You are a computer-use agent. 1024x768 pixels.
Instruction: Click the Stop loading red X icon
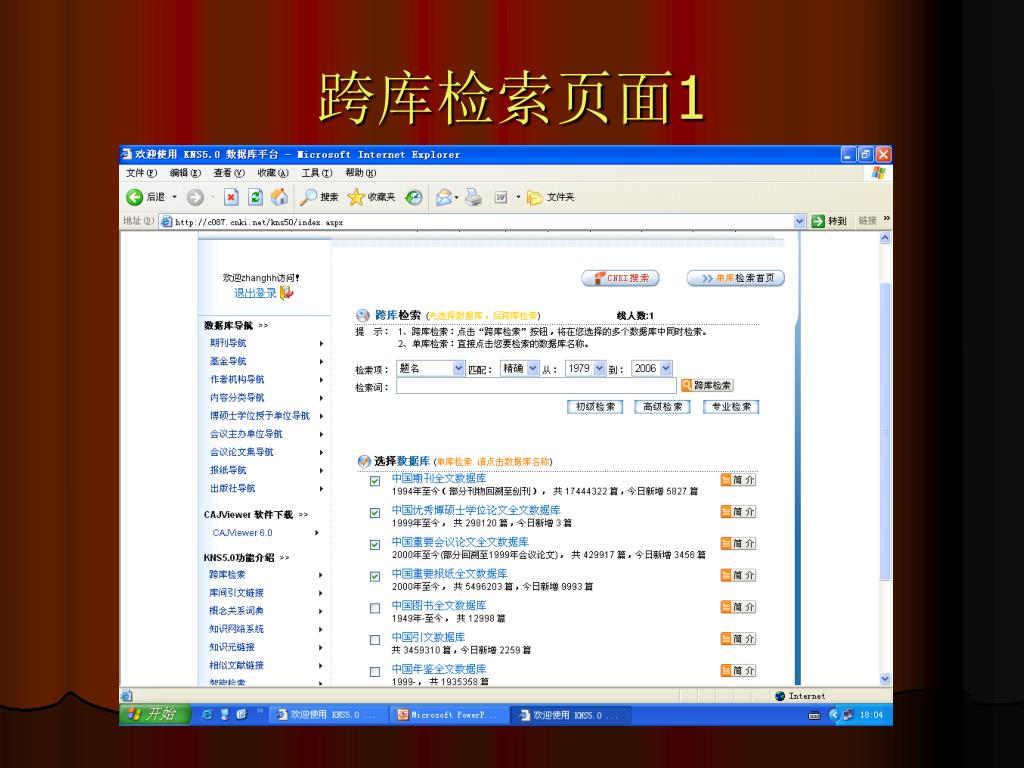[x=231, y=197]
